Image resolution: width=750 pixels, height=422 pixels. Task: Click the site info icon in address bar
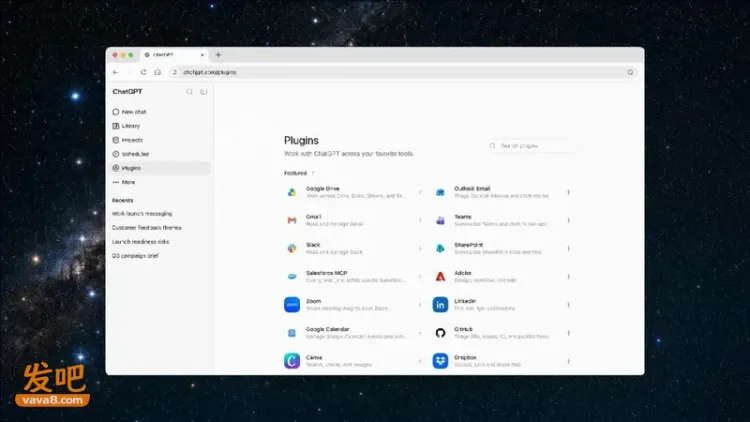[x=175, y=72]
